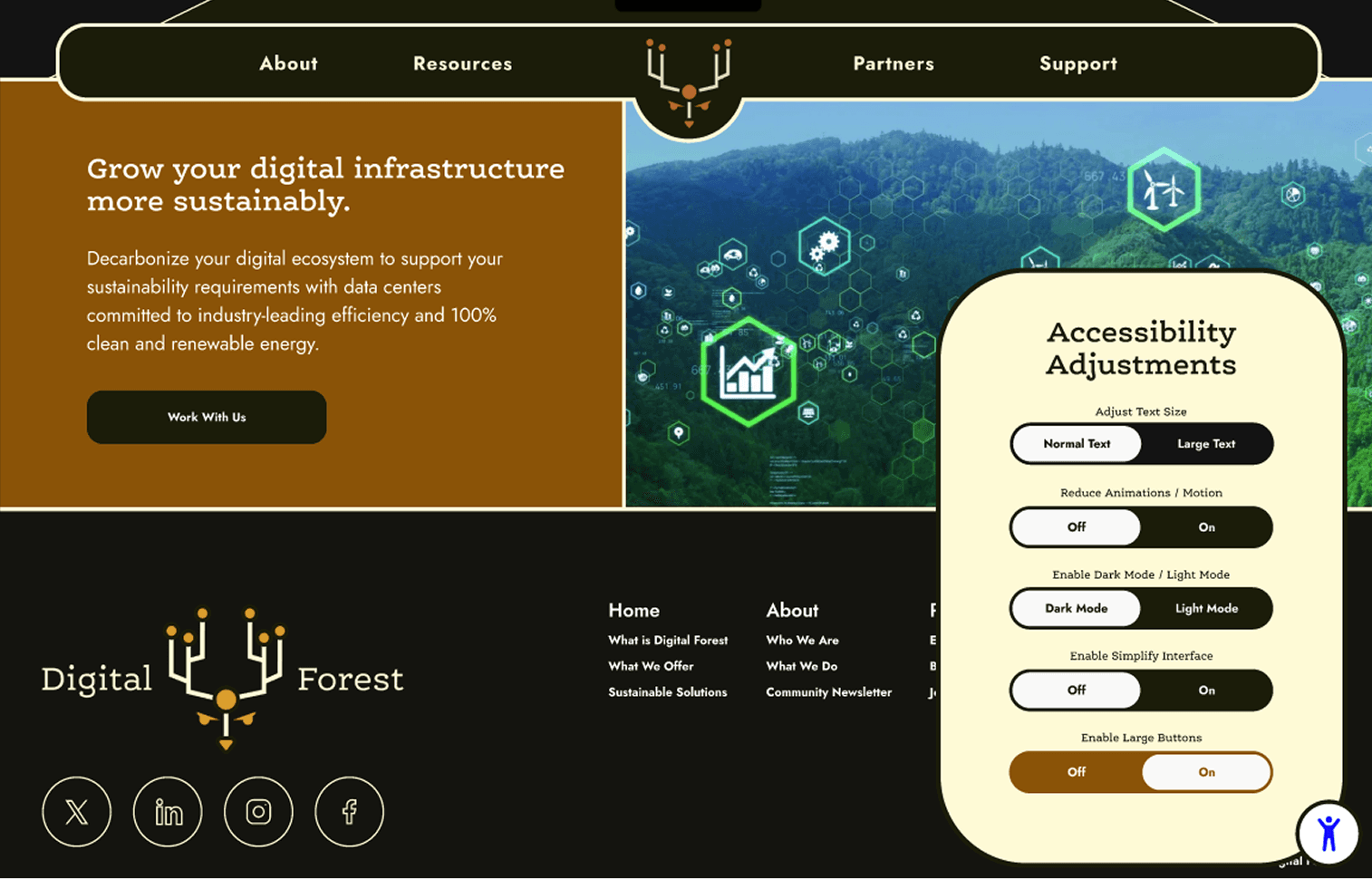The image size is (1372, 879).
Task: Click the bar chart hexagon icon
Action: tap(749, 372)
